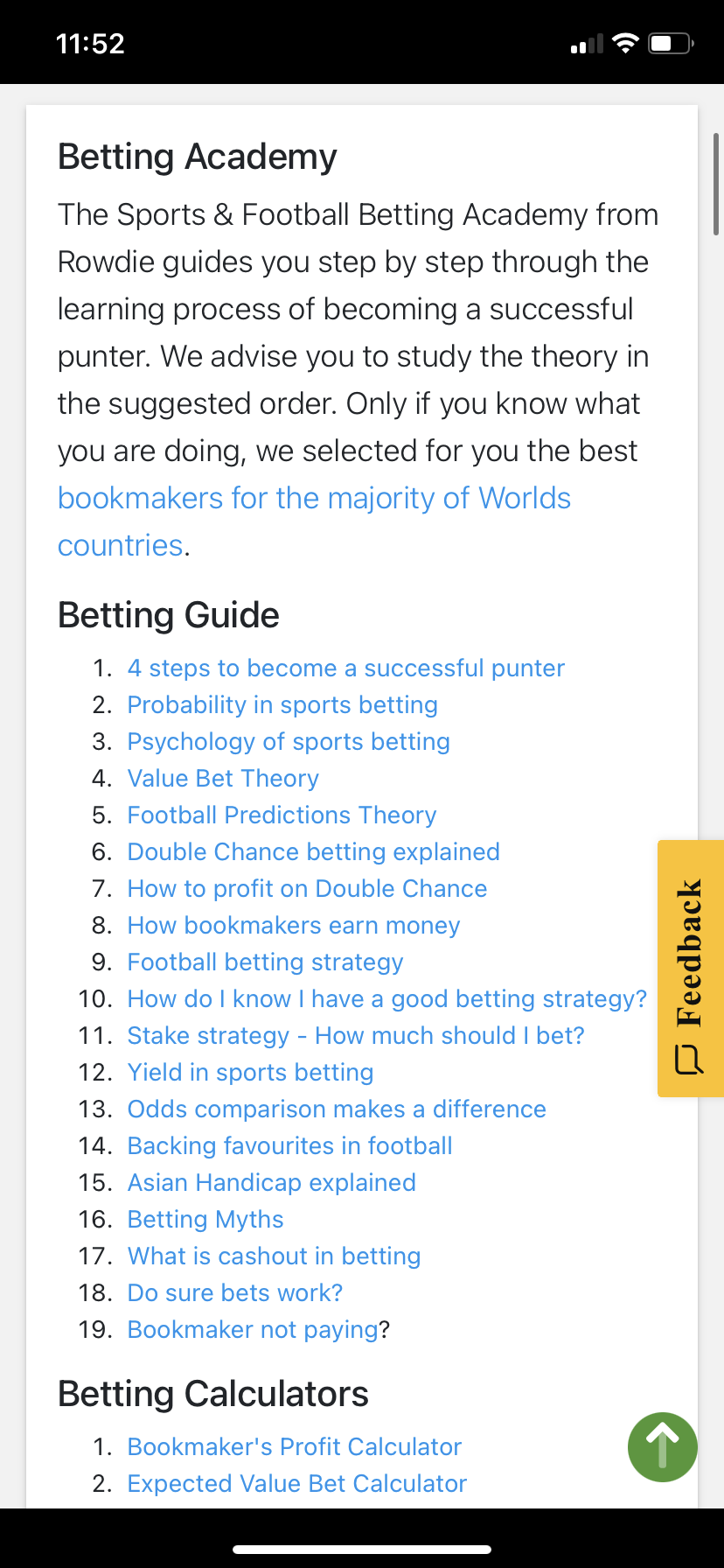Go to Yield in sports betting
The width and height of the screenshot is (724, 1568).
coord(250,1073)
